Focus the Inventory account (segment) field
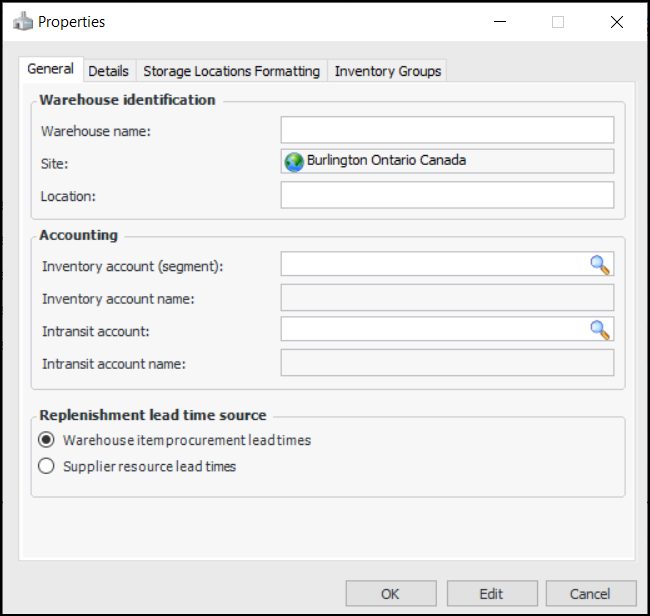This screenshot has height=616, width=650. click(x=434, y=264)
